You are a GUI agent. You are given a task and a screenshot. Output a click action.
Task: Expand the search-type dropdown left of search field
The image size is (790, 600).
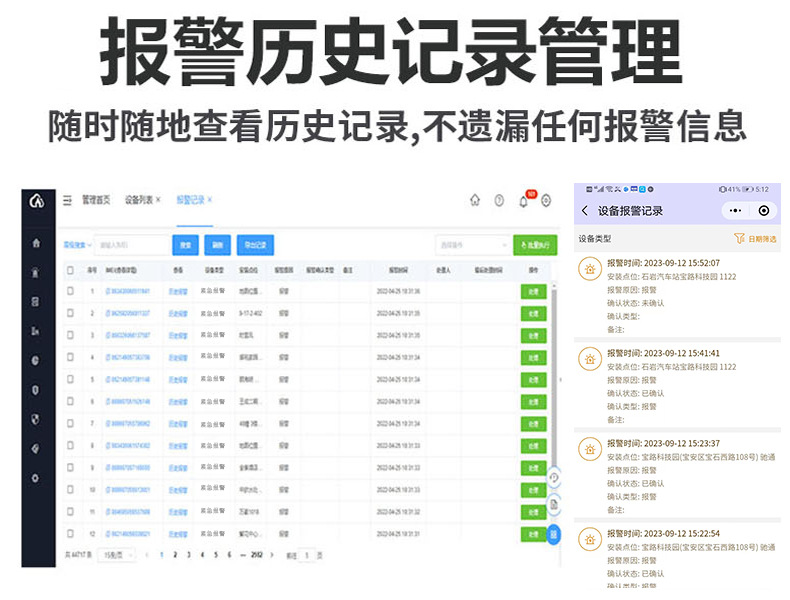77,244
